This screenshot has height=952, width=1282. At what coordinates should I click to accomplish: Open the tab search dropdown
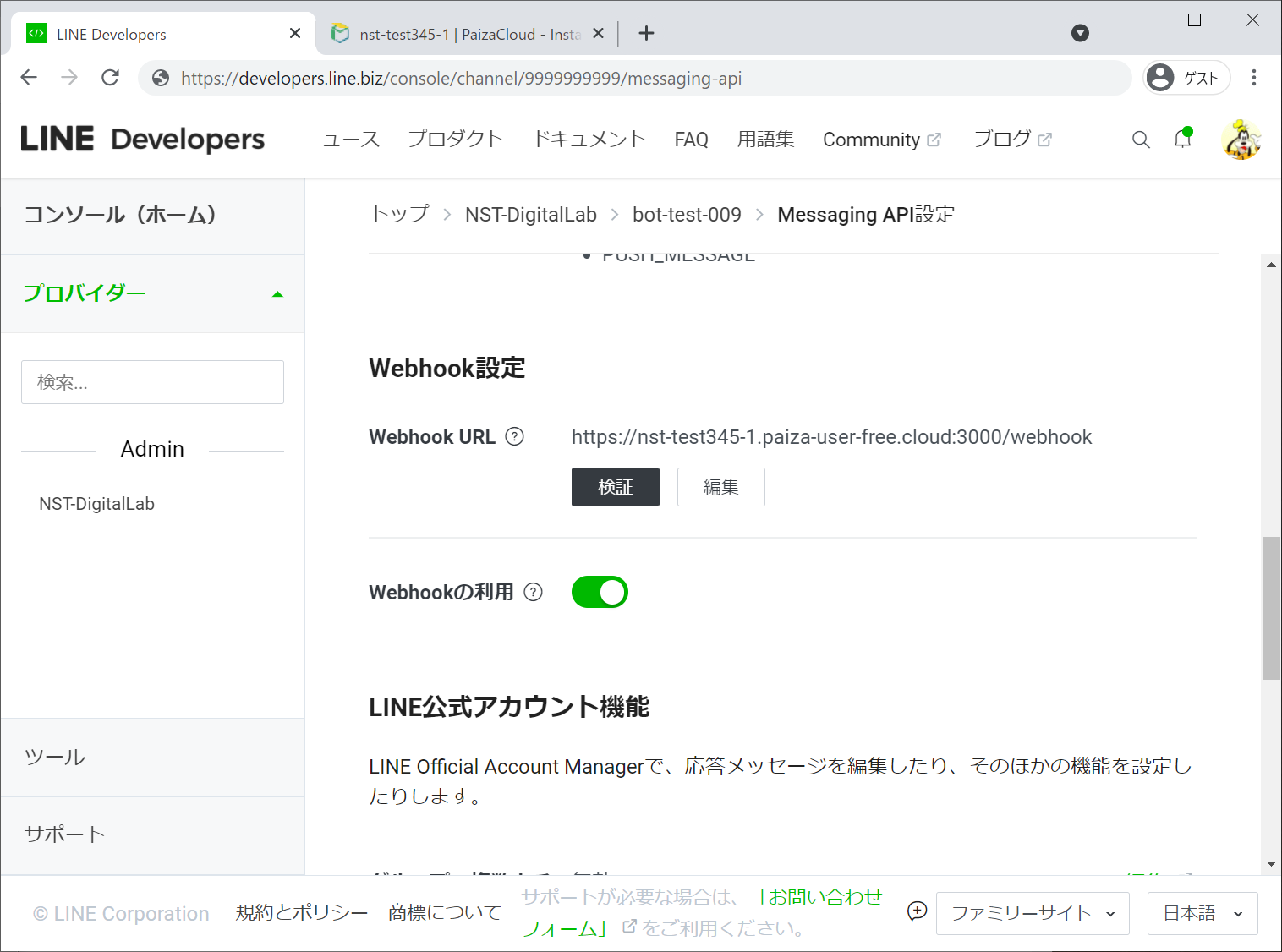click(x=1080, y=33)
